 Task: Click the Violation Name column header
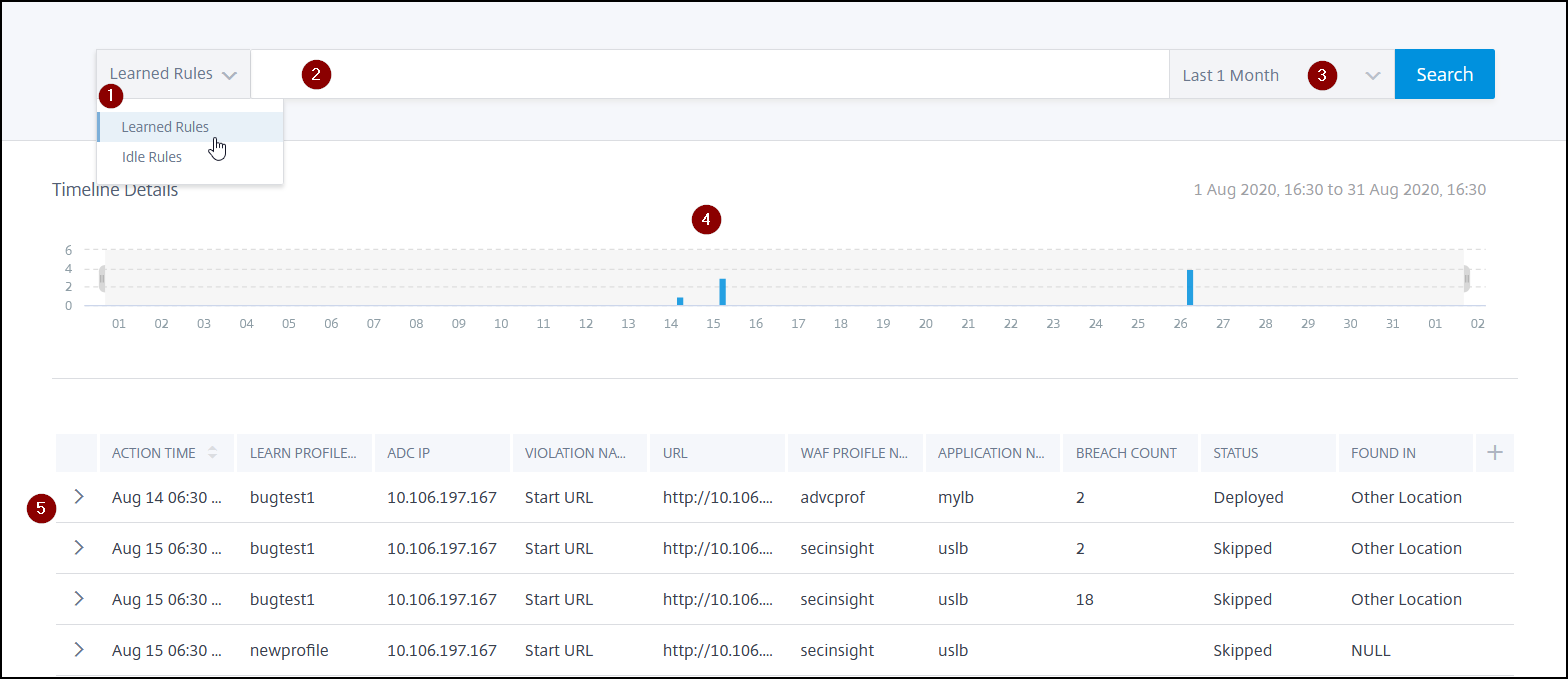(580, 453)
